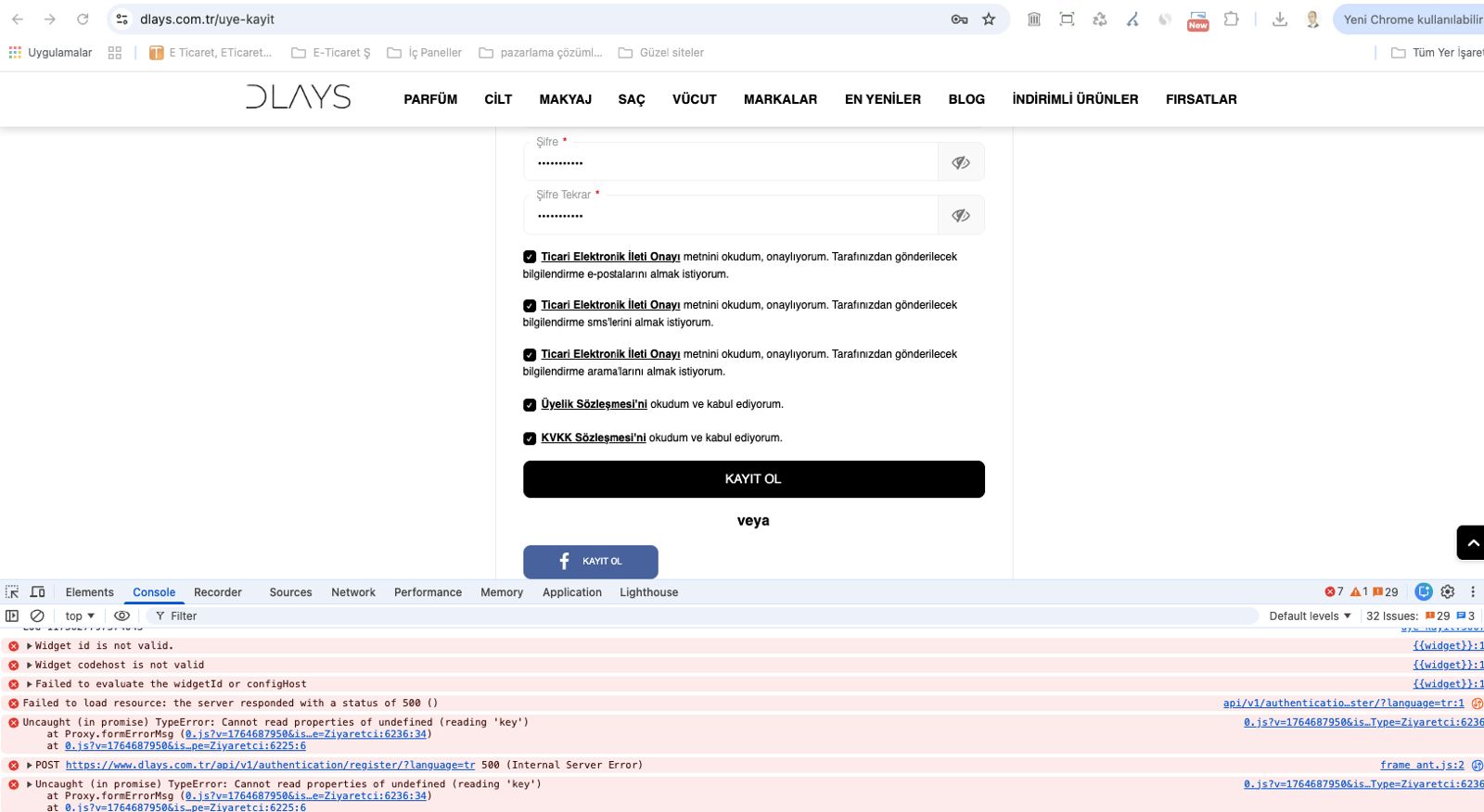Open DevTools settings gear icon
Viewport: 1484px width, 812px height.
(1448, 592)
